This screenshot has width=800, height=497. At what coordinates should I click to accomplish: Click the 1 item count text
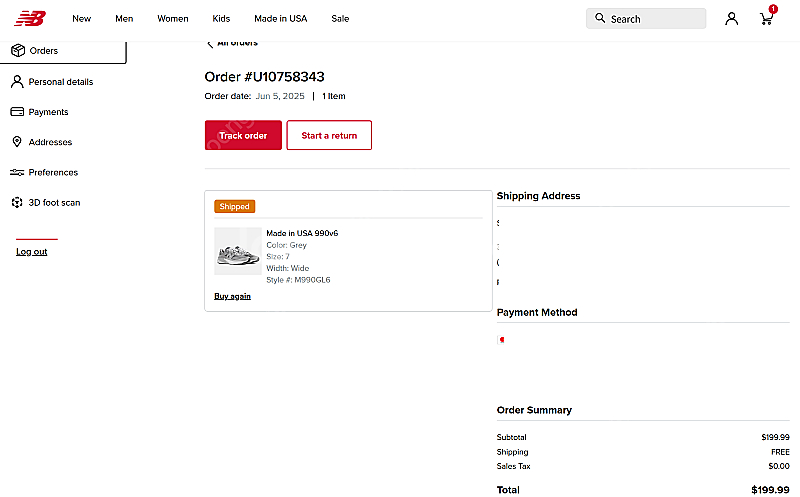(334, 96)
